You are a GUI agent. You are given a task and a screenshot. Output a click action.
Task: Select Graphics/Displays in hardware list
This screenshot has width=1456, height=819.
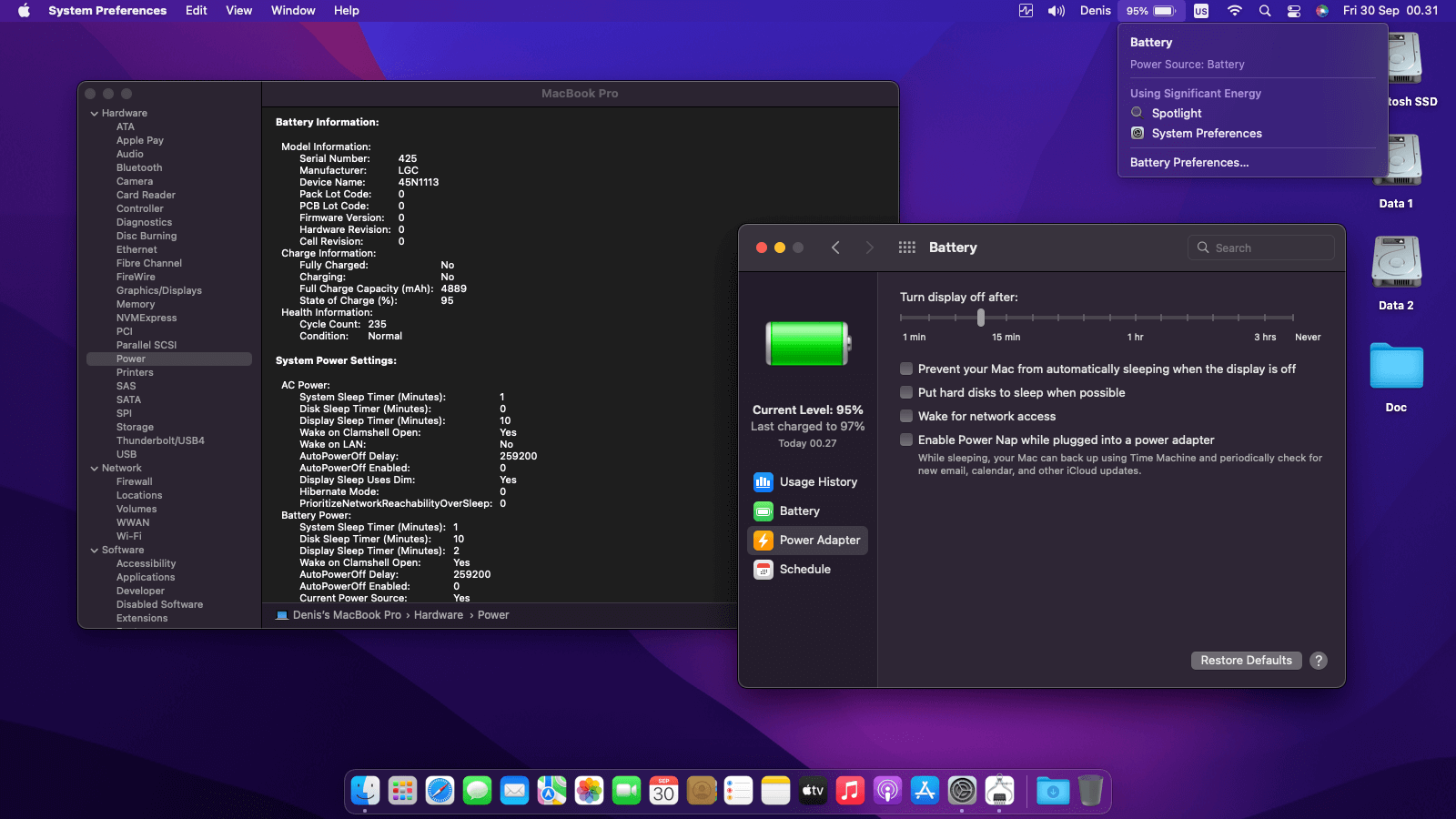coord(159,291)
